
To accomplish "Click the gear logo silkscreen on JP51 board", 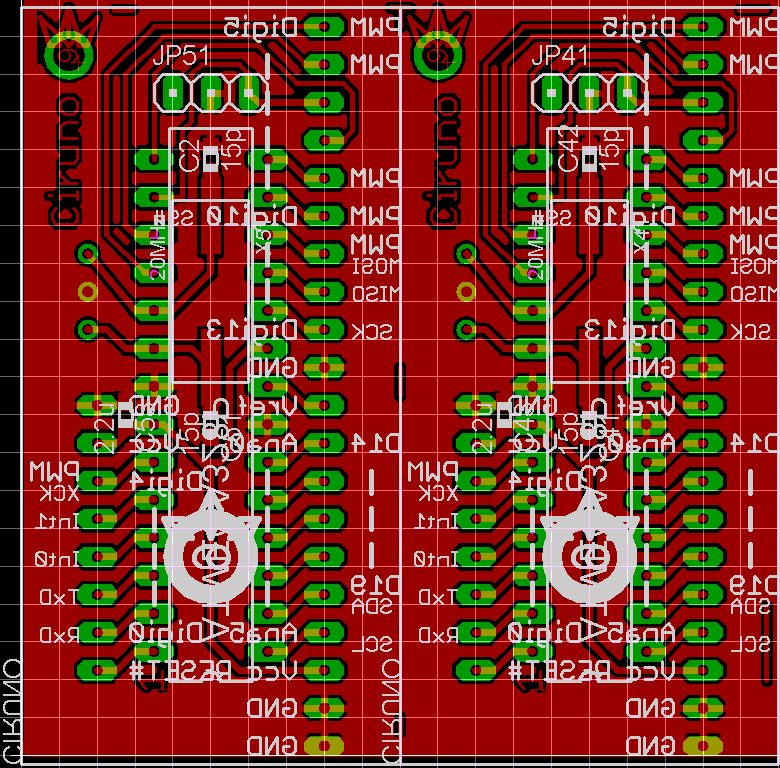I will coord(211,547).
